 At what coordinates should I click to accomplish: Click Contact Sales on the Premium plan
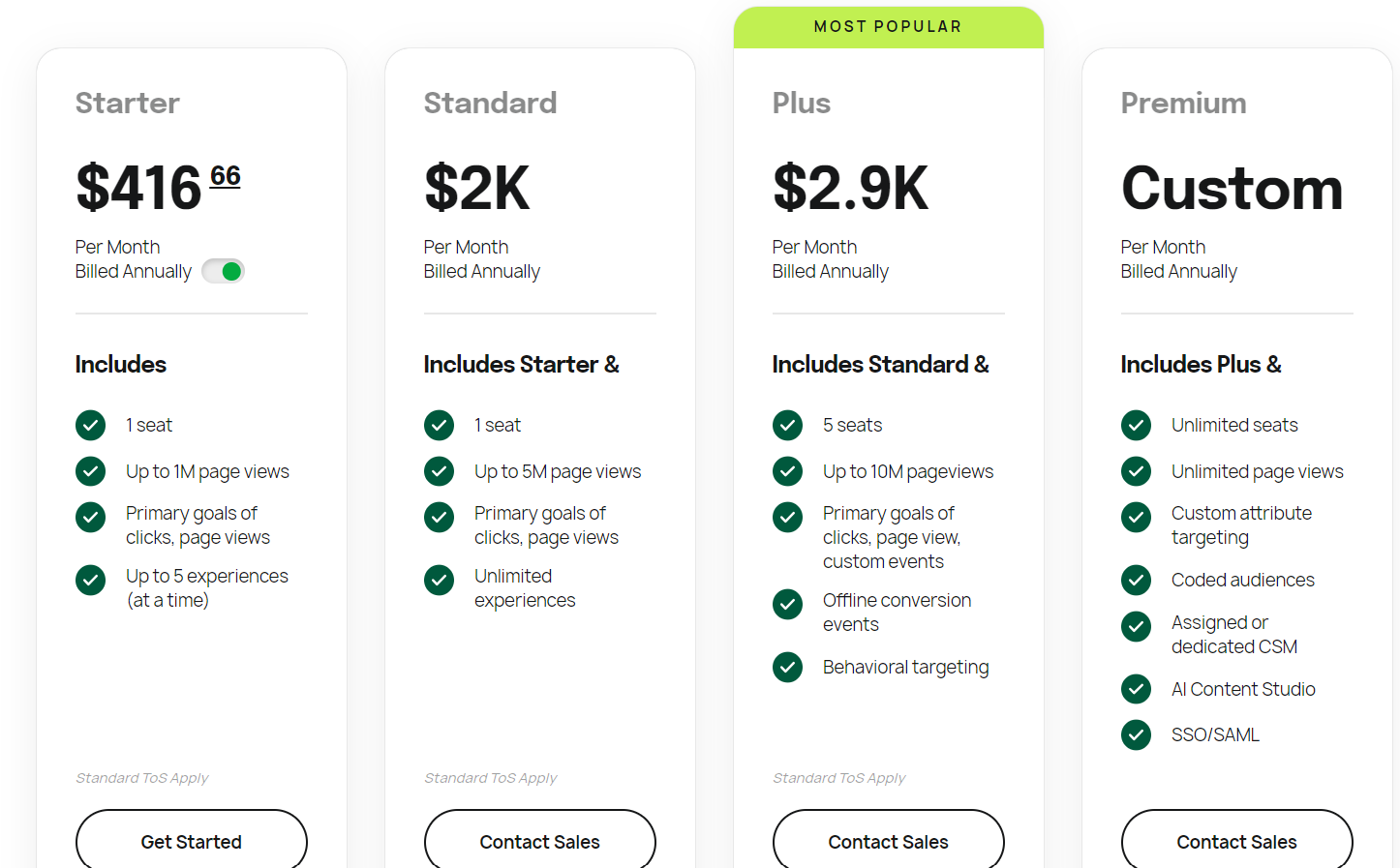[x=1237, y=841]
